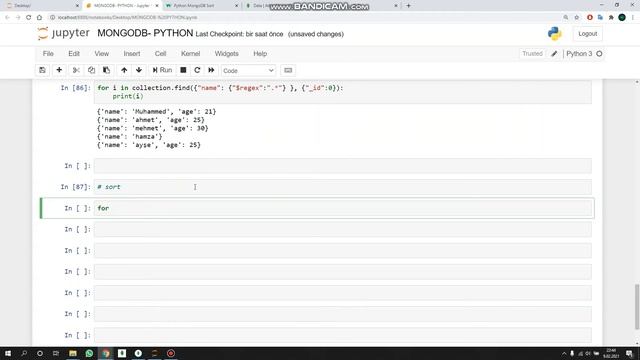640x360 pixels.
Task: Click the Trusted notebook indicator
Action: click(532, 53)
